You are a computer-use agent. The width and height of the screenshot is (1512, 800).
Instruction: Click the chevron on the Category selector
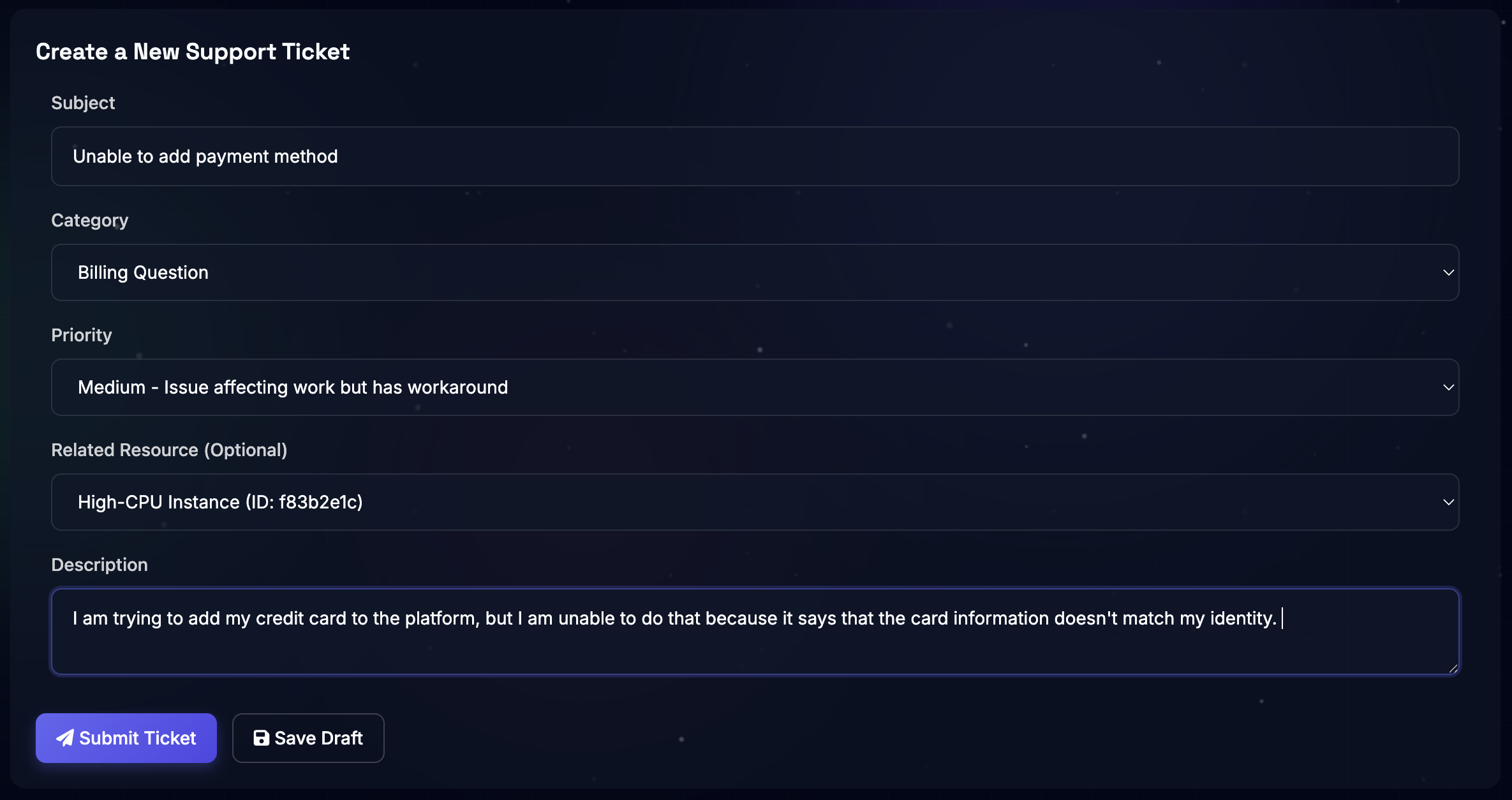pos(1448,272)
